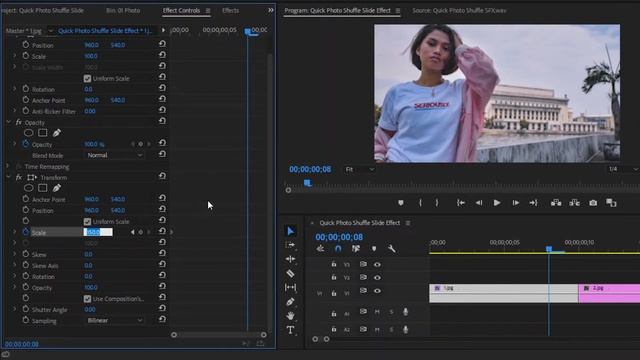Screen dimensions: 640x360
Task: Select the free draw bezier under Opacity
Action: pyautogui.click(x=57, y=133)
